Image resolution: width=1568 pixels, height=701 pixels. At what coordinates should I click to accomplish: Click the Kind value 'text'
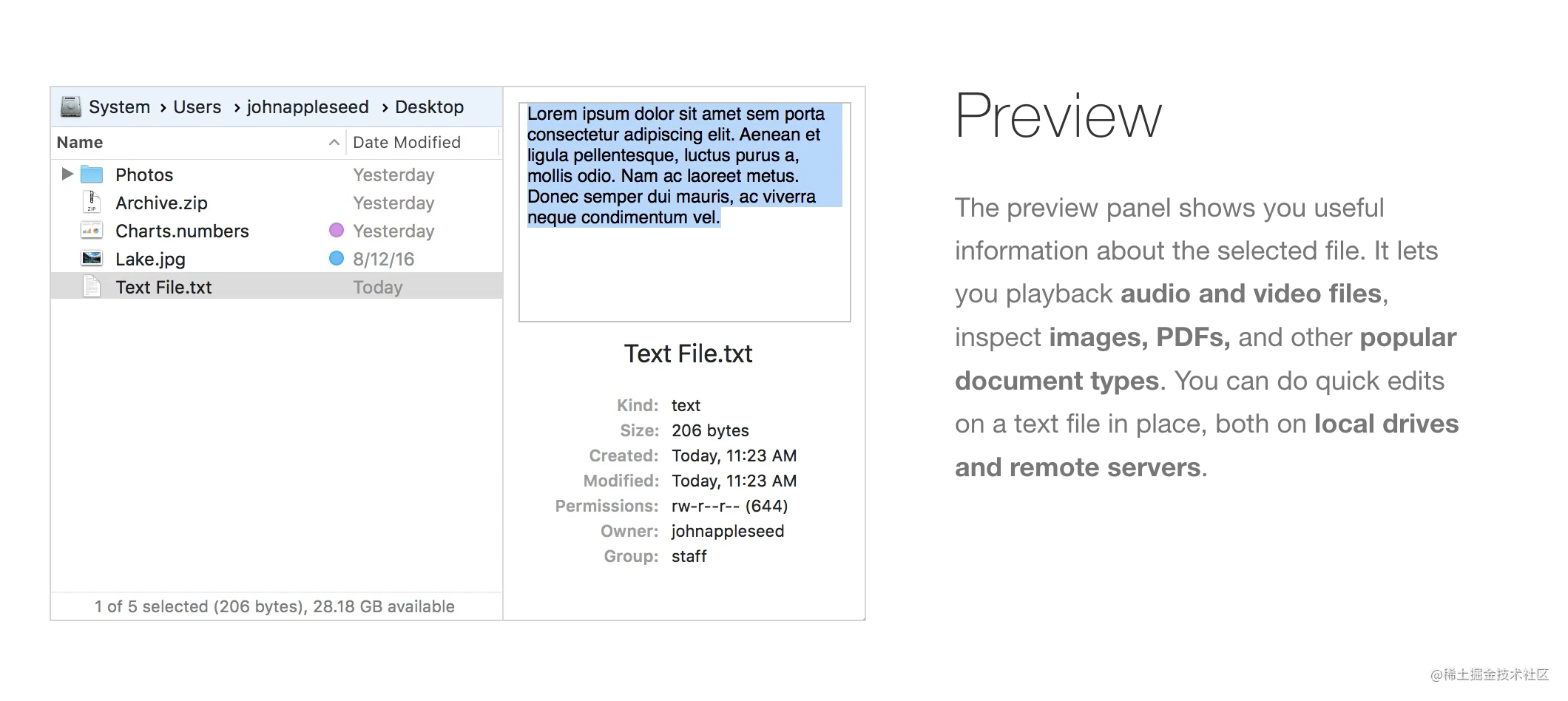pyautogui.click(x=686, y=405)
